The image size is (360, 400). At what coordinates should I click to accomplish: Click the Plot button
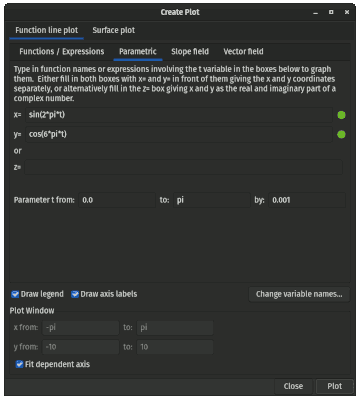(334, 386)
